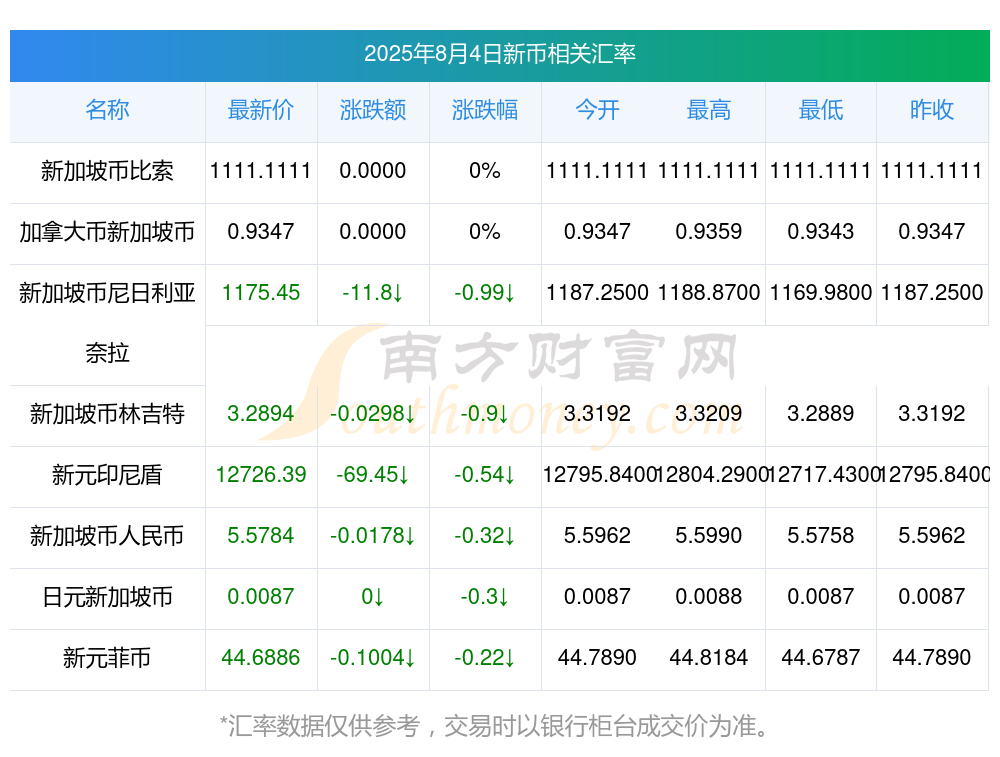Click latest price 1175.45
The image size is (1000, 757).
click(x=260, y=293)
